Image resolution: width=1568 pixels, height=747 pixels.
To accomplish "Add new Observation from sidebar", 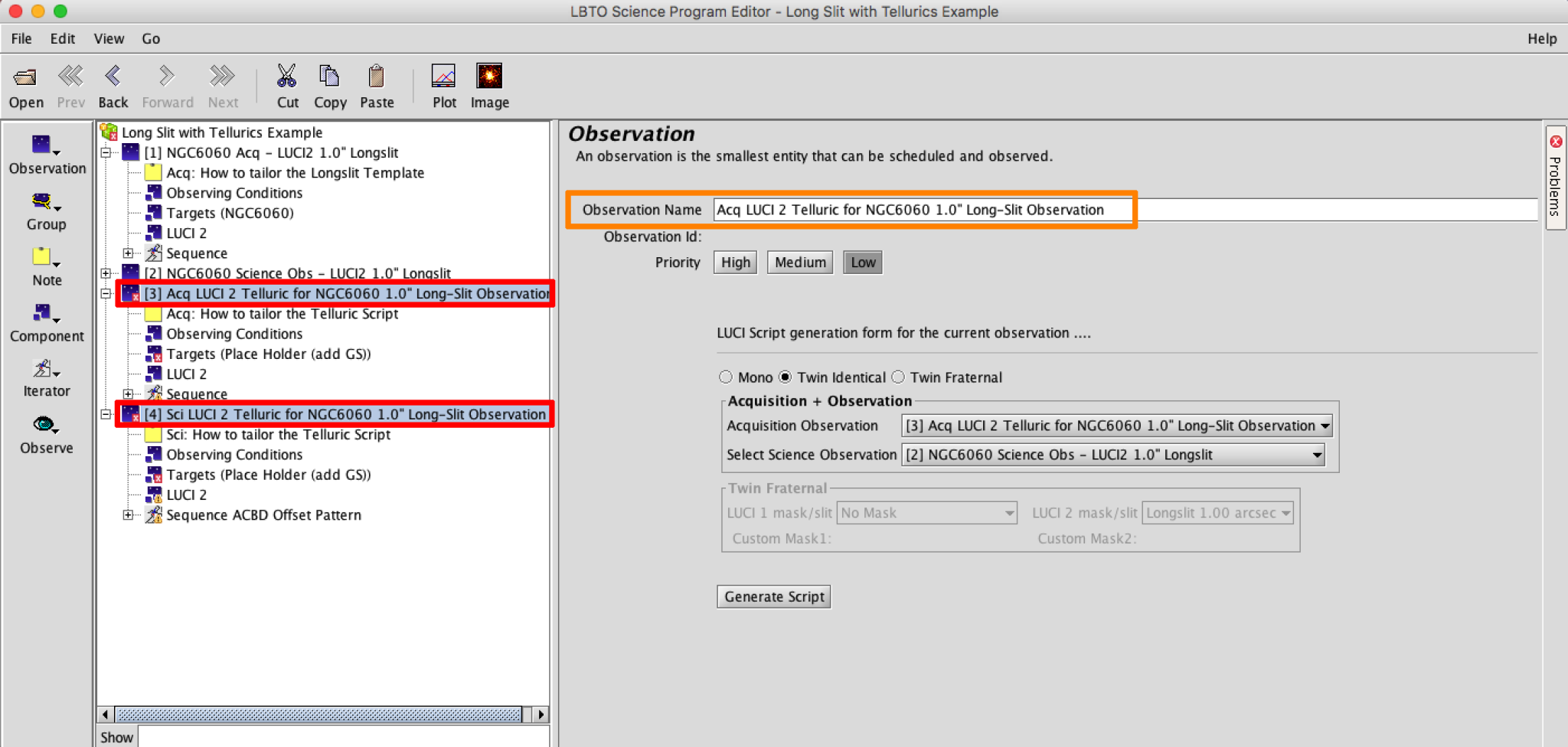I will coord(47,155).
